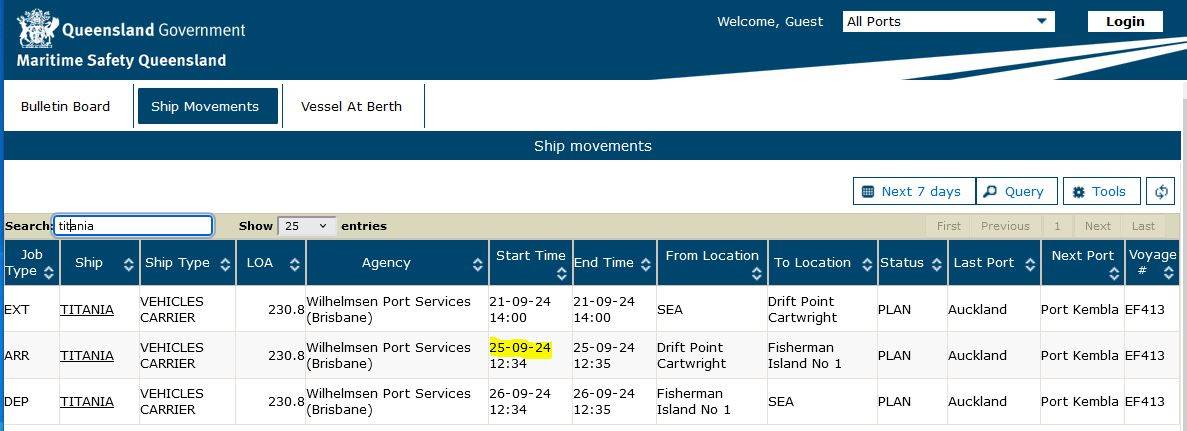Expand the Show 25 entries selector

tap(307, 226)
